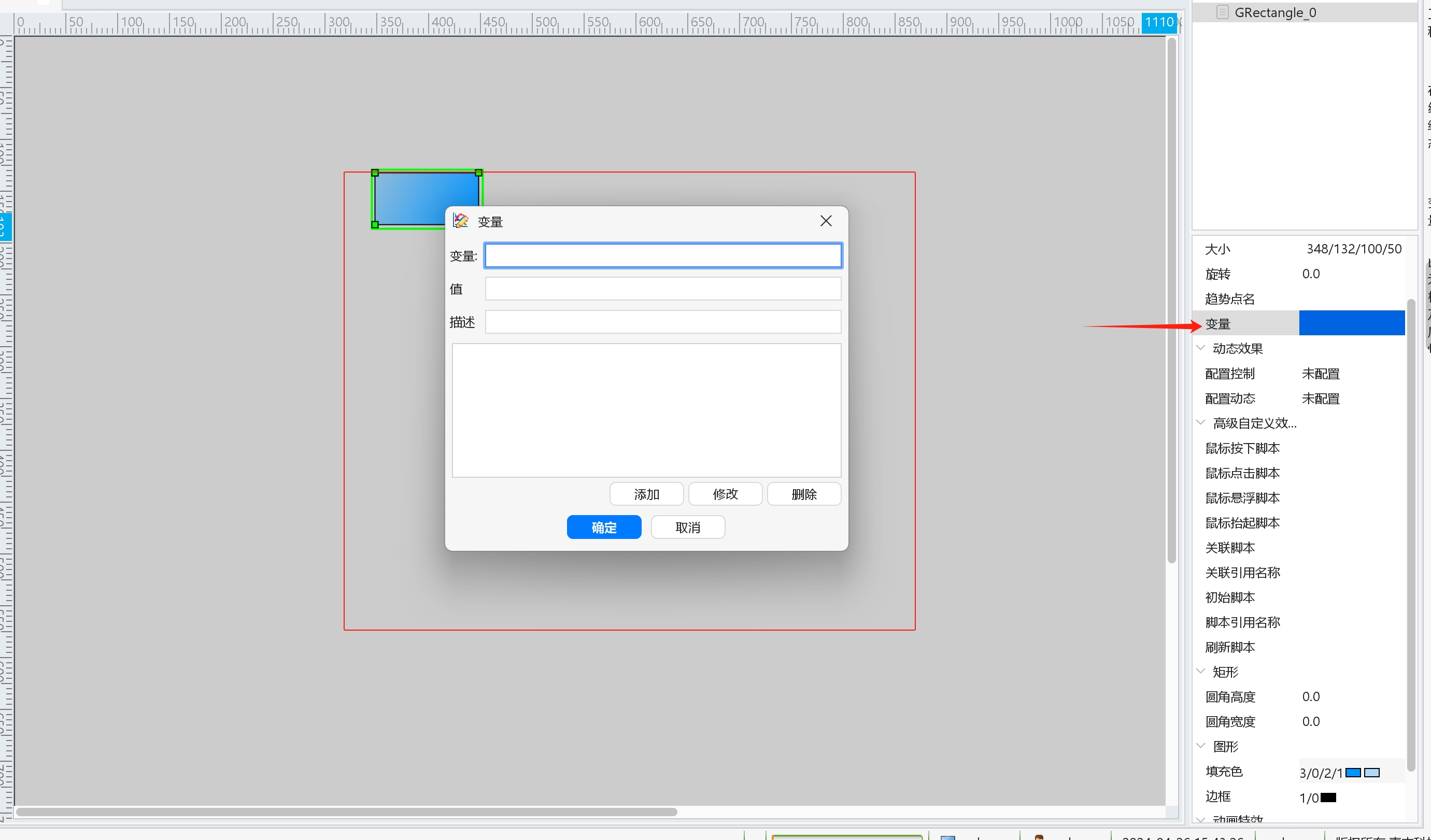Close the 变量 dialog
The image size is (1431, 840).
[826, 221]
